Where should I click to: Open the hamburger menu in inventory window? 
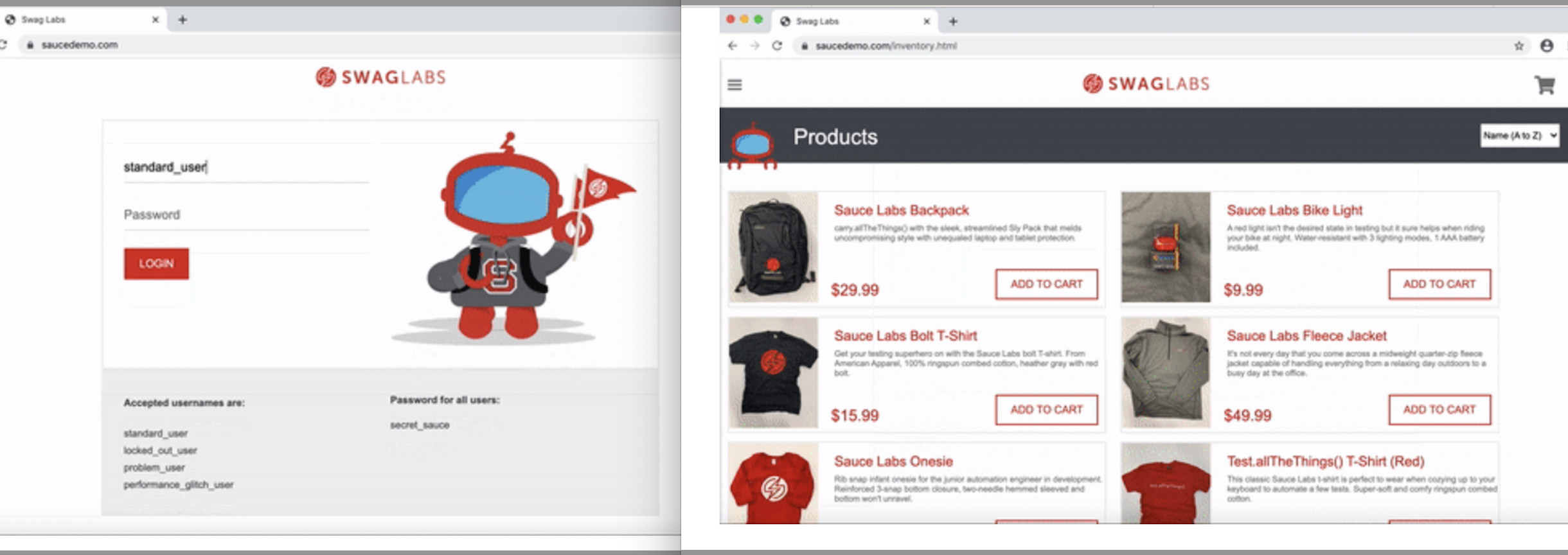click(735, 85)
